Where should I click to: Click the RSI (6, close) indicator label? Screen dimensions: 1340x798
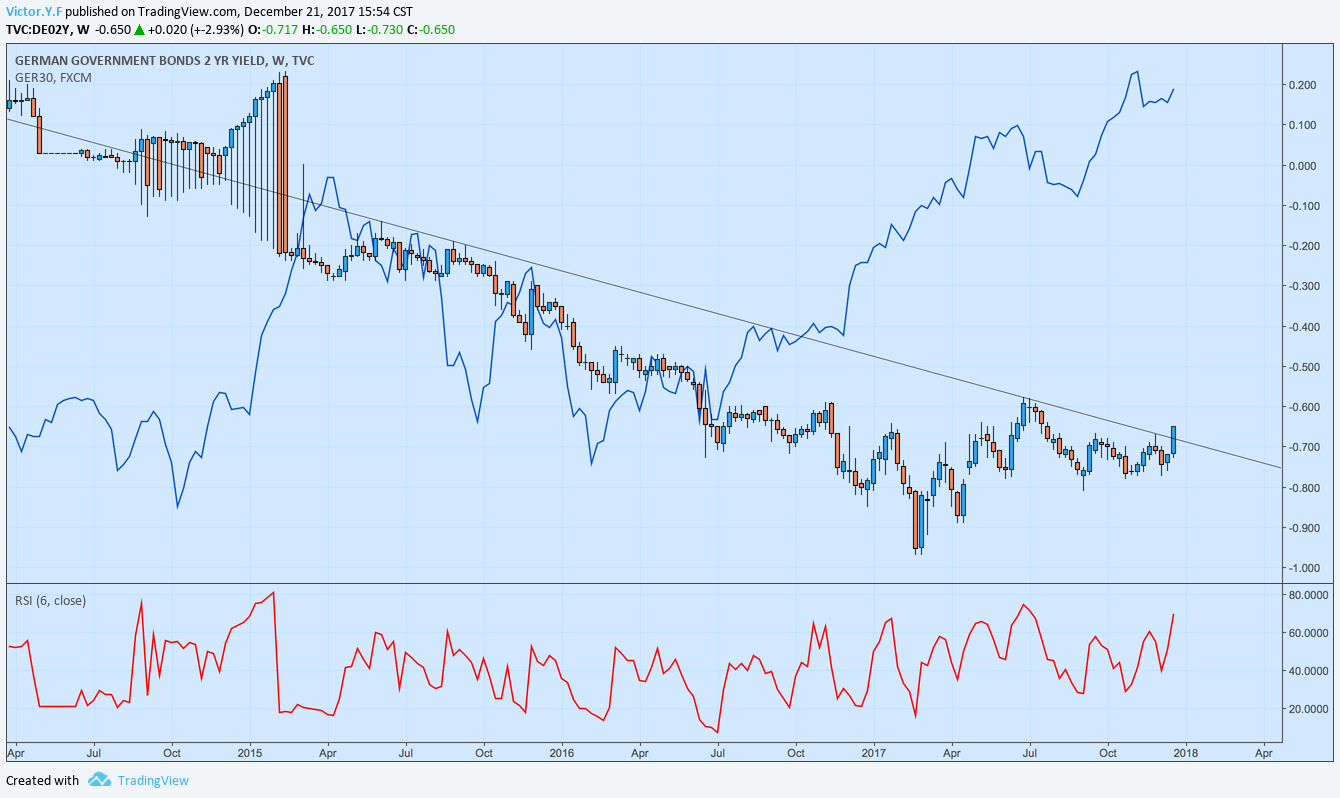coord(50,600)
